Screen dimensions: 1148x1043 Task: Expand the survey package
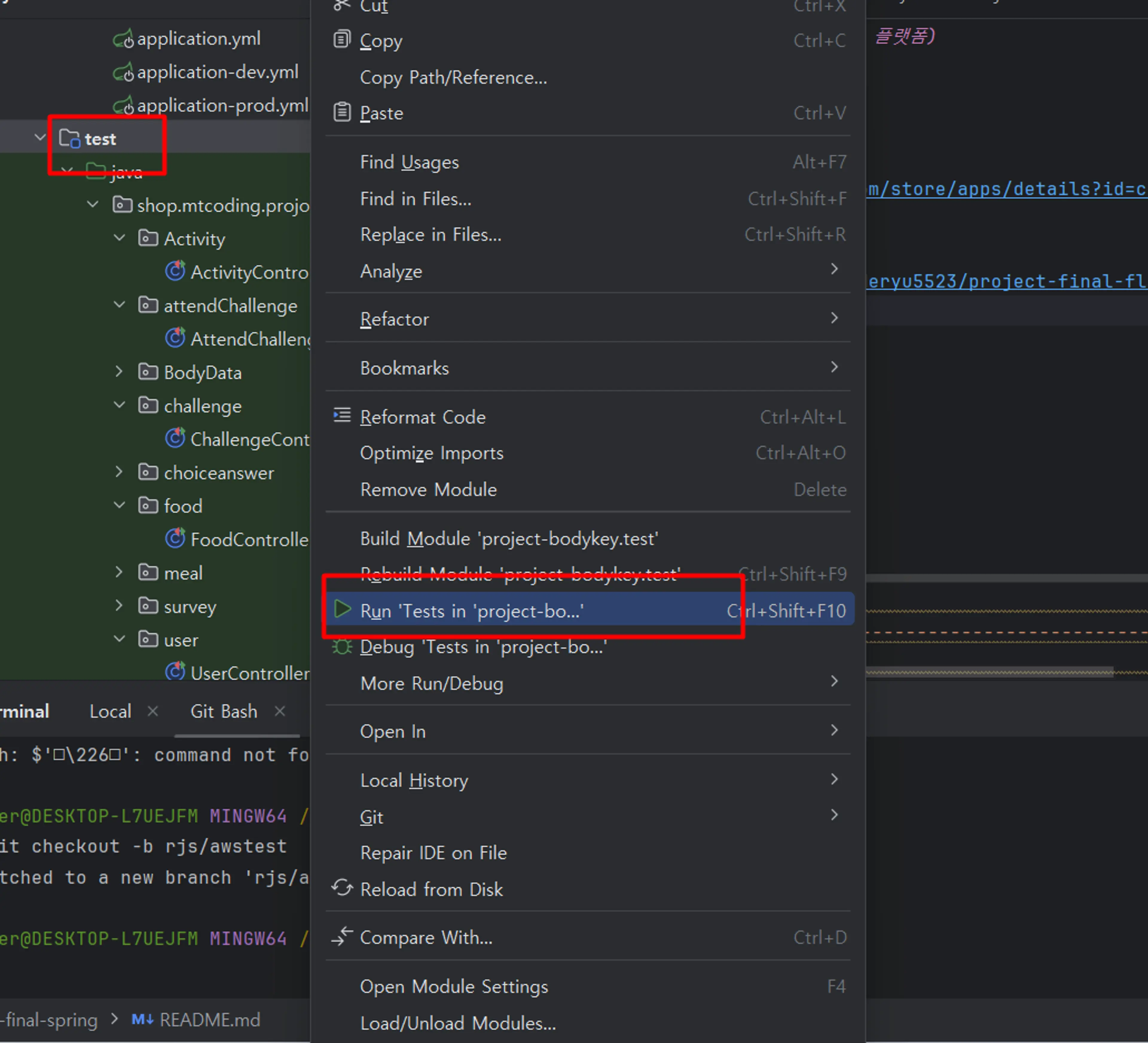pyautogui.click(x=119, y=606)
